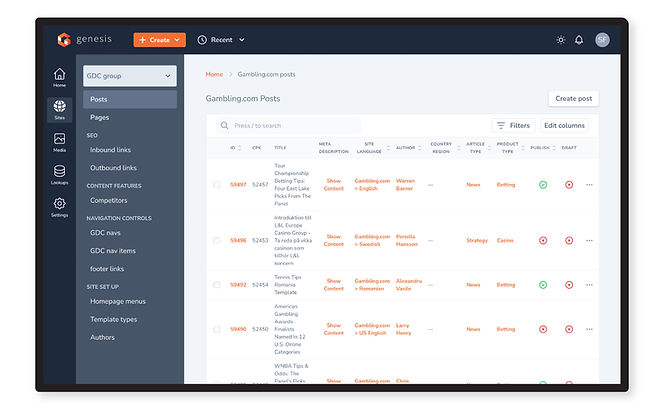
Task: Open the Media sidebar icon
Action: pyautogui.click(x=59, y=142)
